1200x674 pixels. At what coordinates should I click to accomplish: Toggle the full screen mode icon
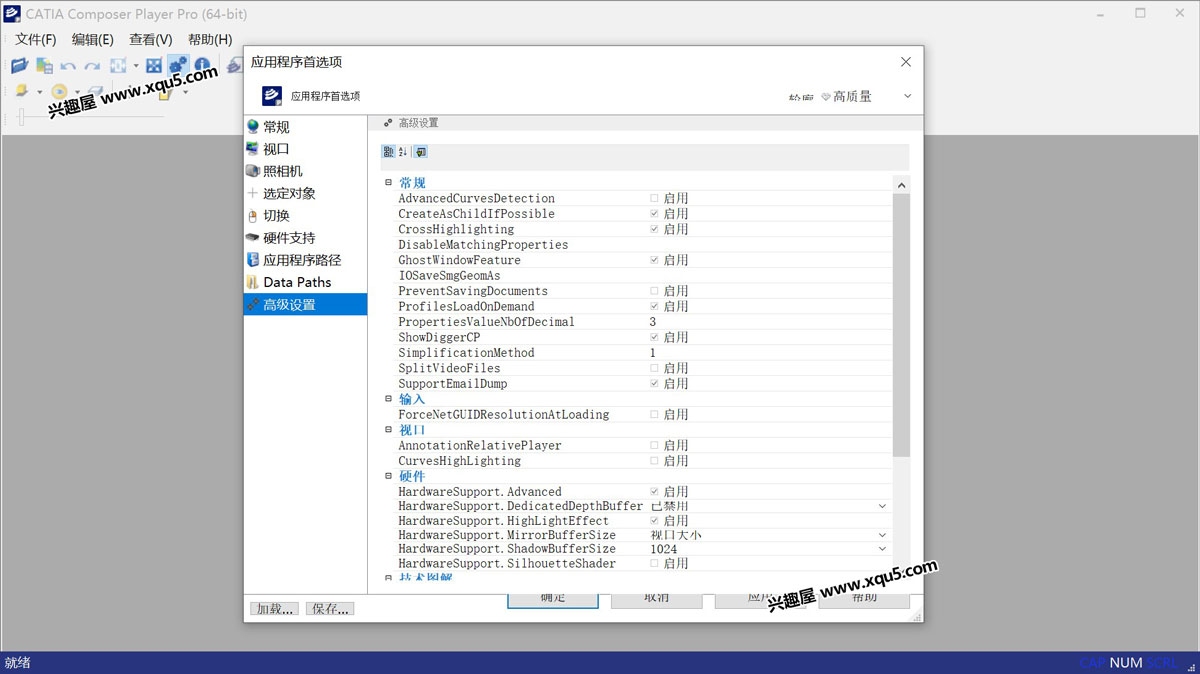[x=154, y=65]
